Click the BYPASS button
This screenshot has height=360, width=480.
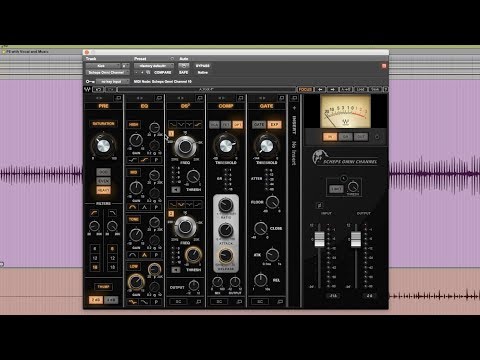(203, 66)
